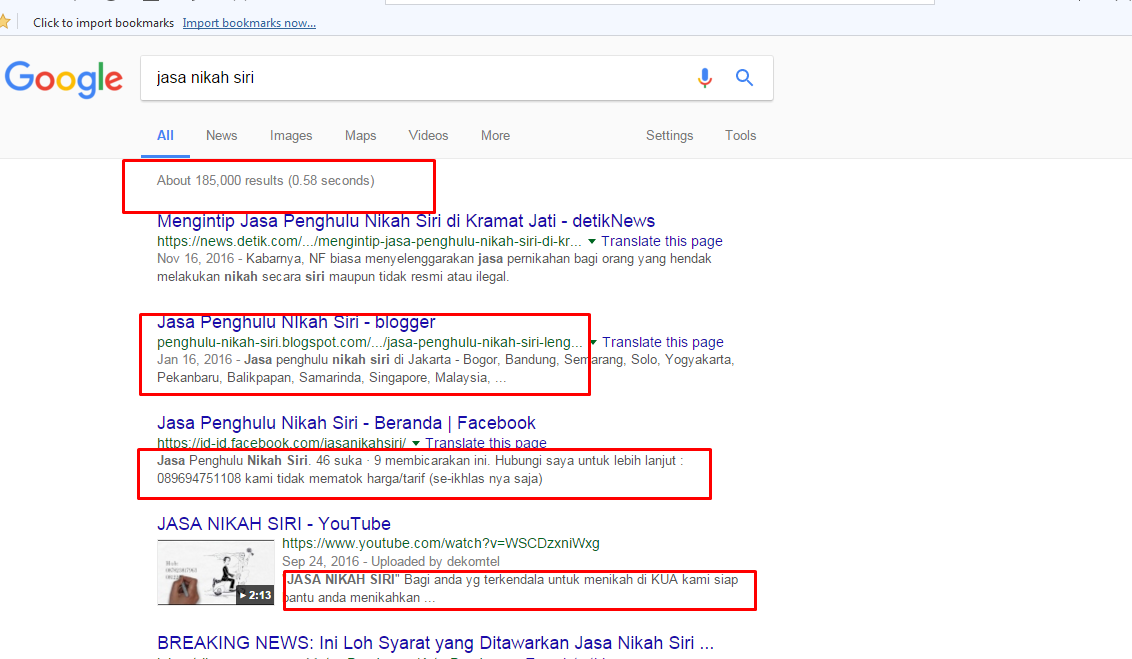
Task: Expand dropdown arrow beside blogspot URL
Action: pyautogui.click(x=593, y=342)
